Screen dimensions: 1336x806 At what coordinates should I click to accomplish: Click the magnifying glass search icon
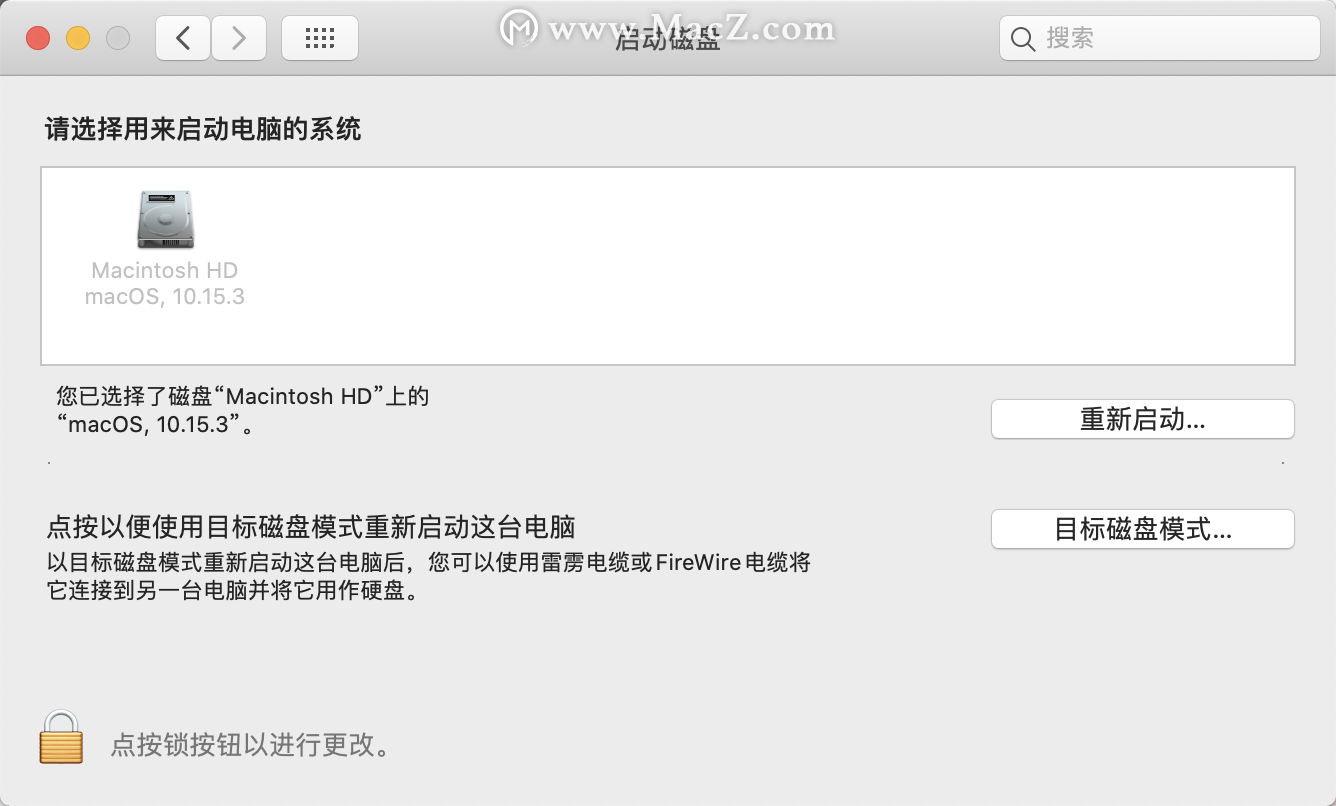[1023, 39]
